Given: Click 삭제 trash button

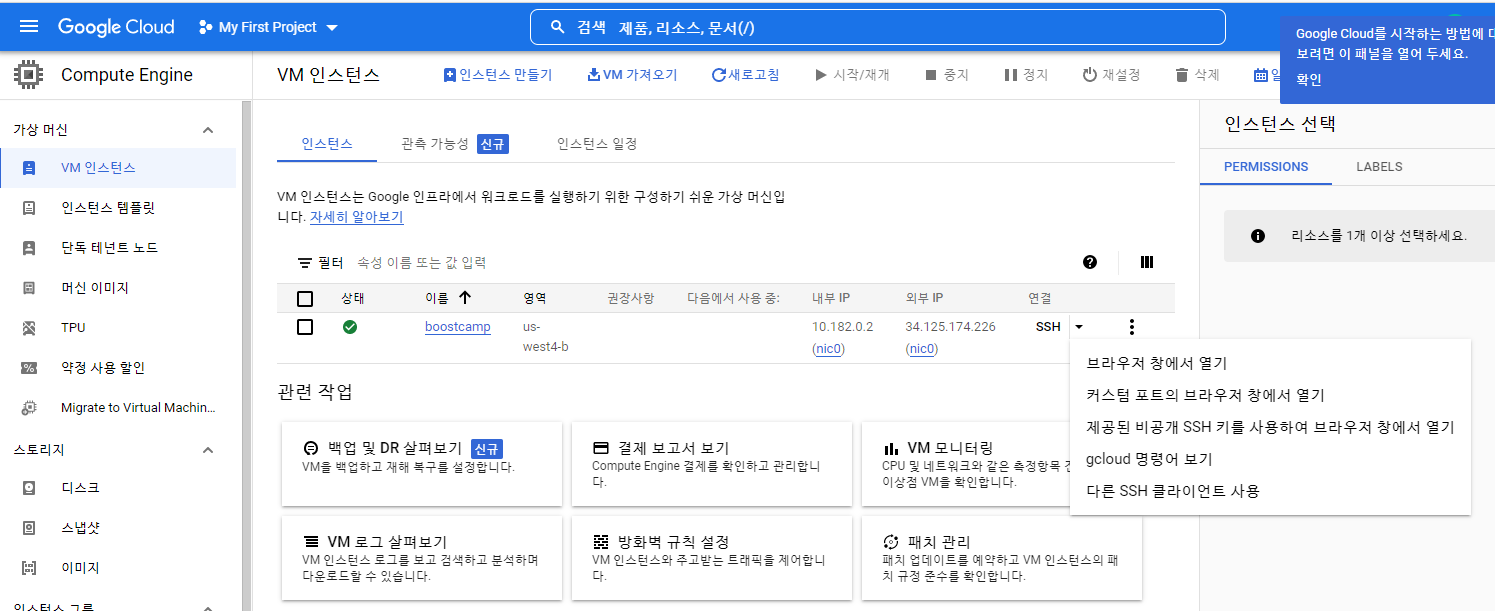Looking at the screenshot, I should click(x=1197, y=75).
